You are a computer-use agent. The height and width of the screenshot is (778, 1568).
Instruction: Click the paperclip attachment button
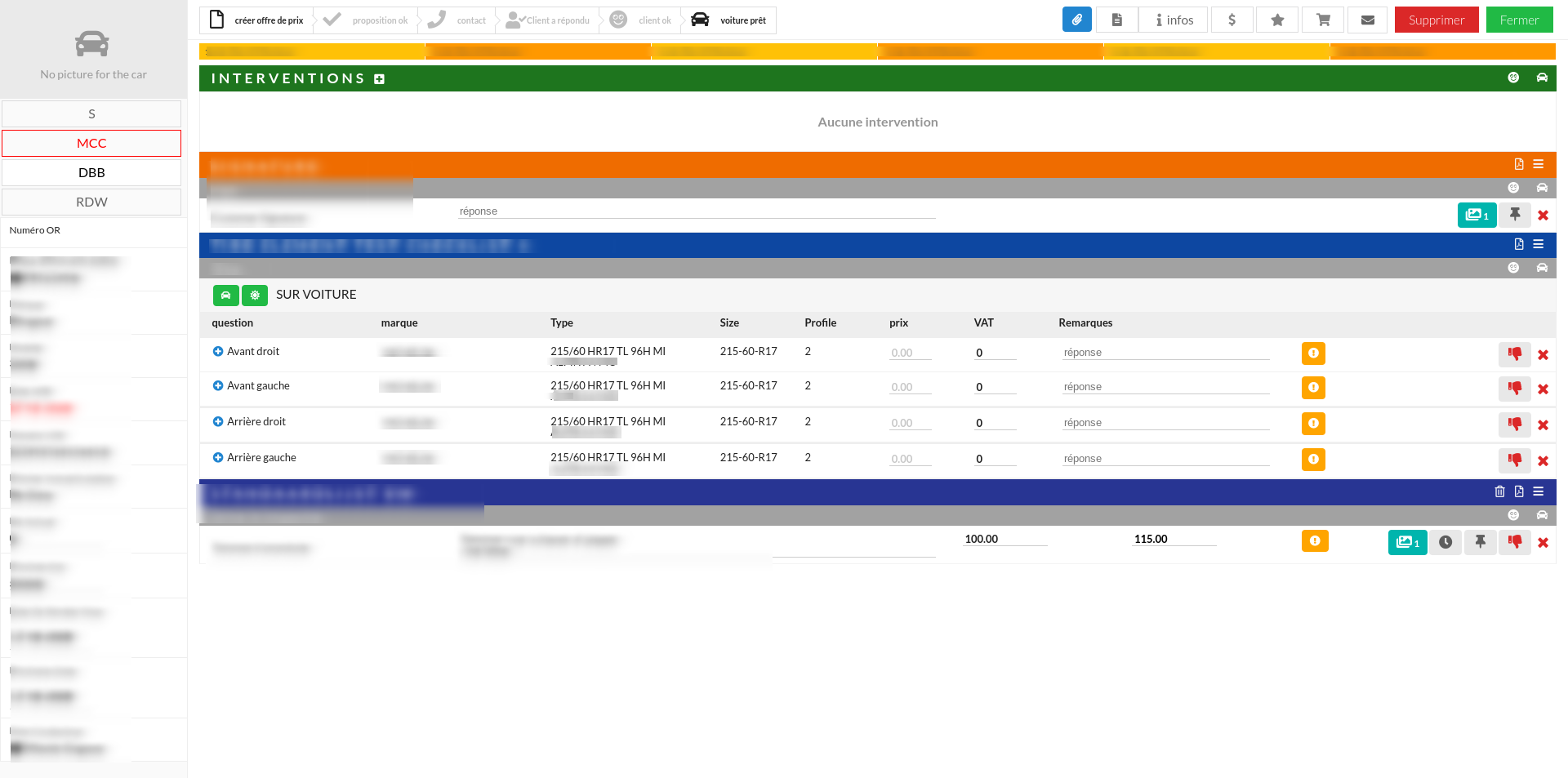pos(1076,20)
